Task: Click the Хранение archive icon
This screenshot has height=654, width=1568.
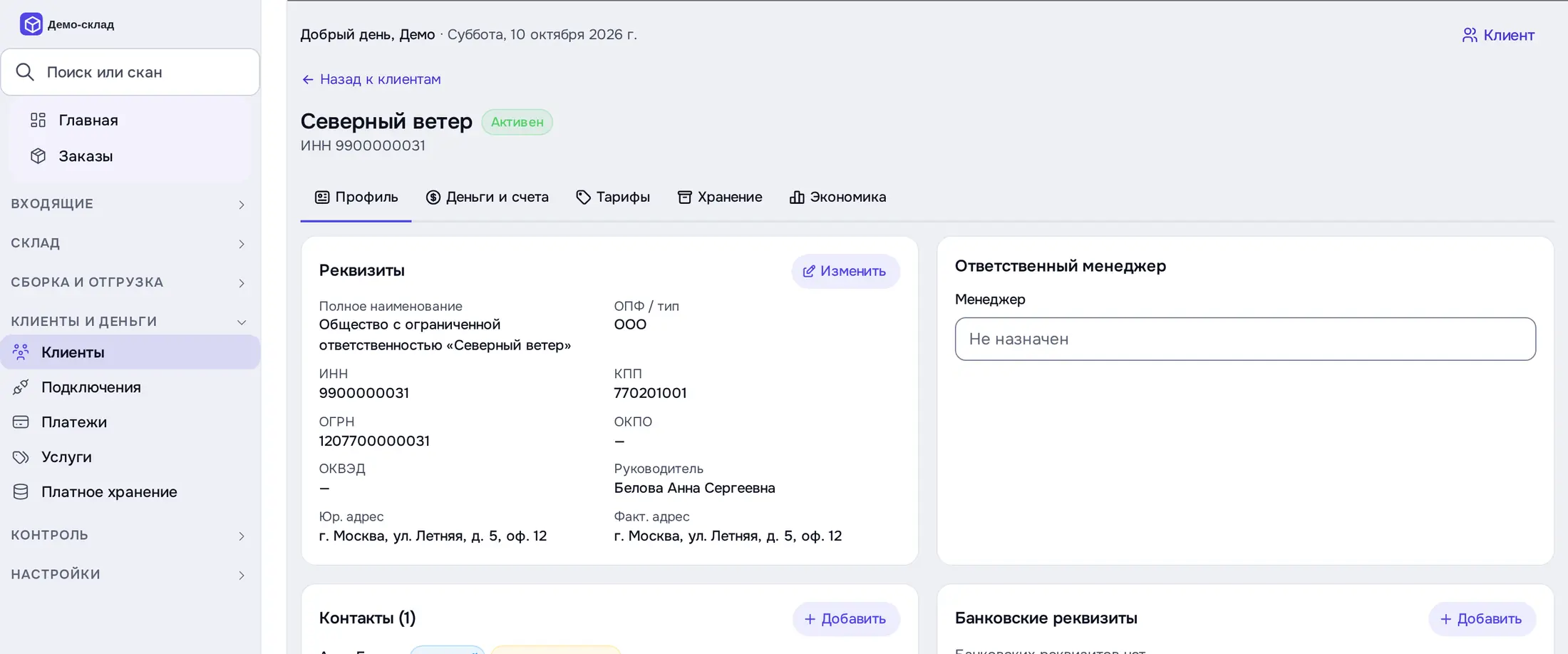Action: (684, 197)
